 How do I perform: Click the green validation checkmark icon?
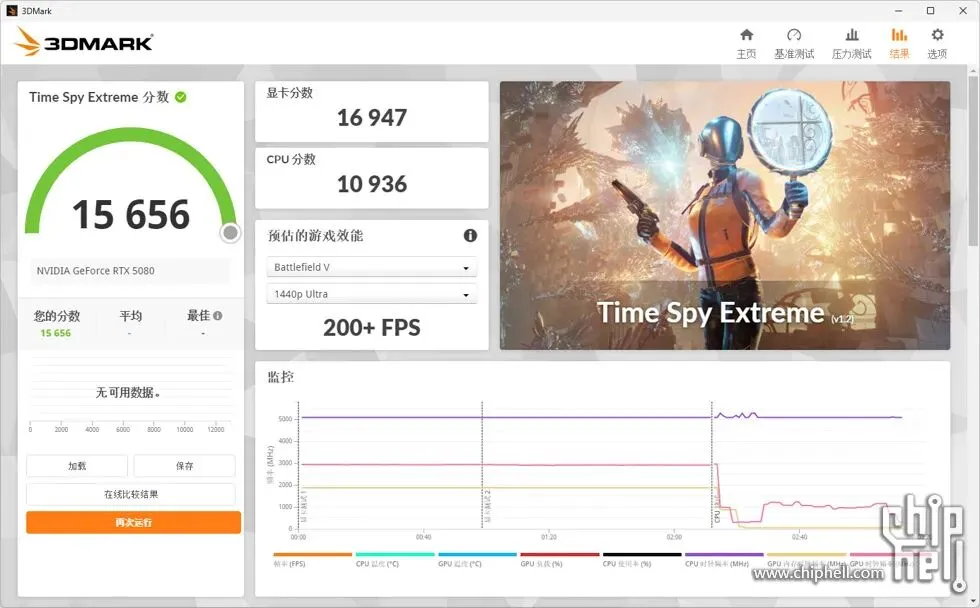(181, 97)
